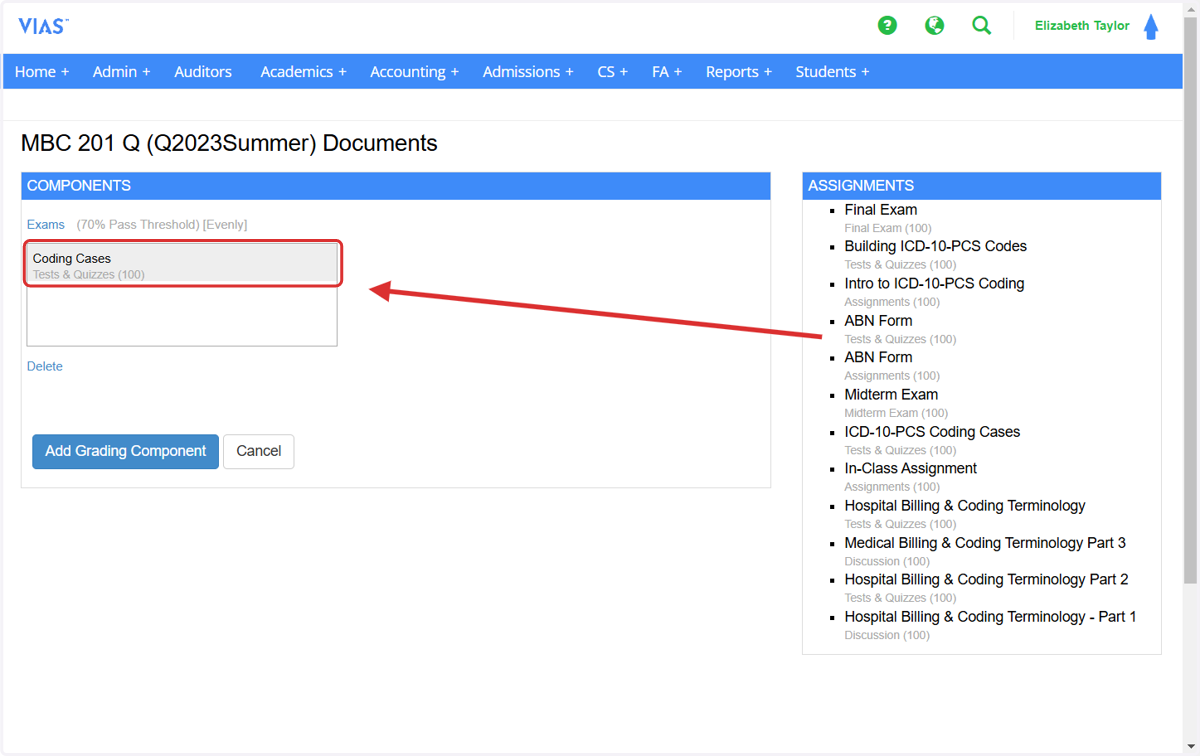Open the help question mark icon
Viewport: 1200px width, 756px height.
pos(887,26)
